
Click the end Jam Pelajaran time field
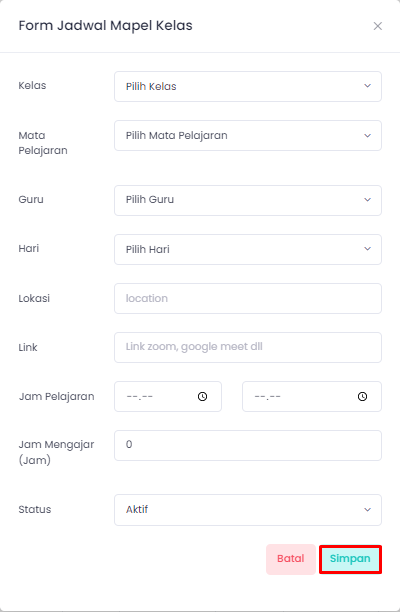click(312, 397)
